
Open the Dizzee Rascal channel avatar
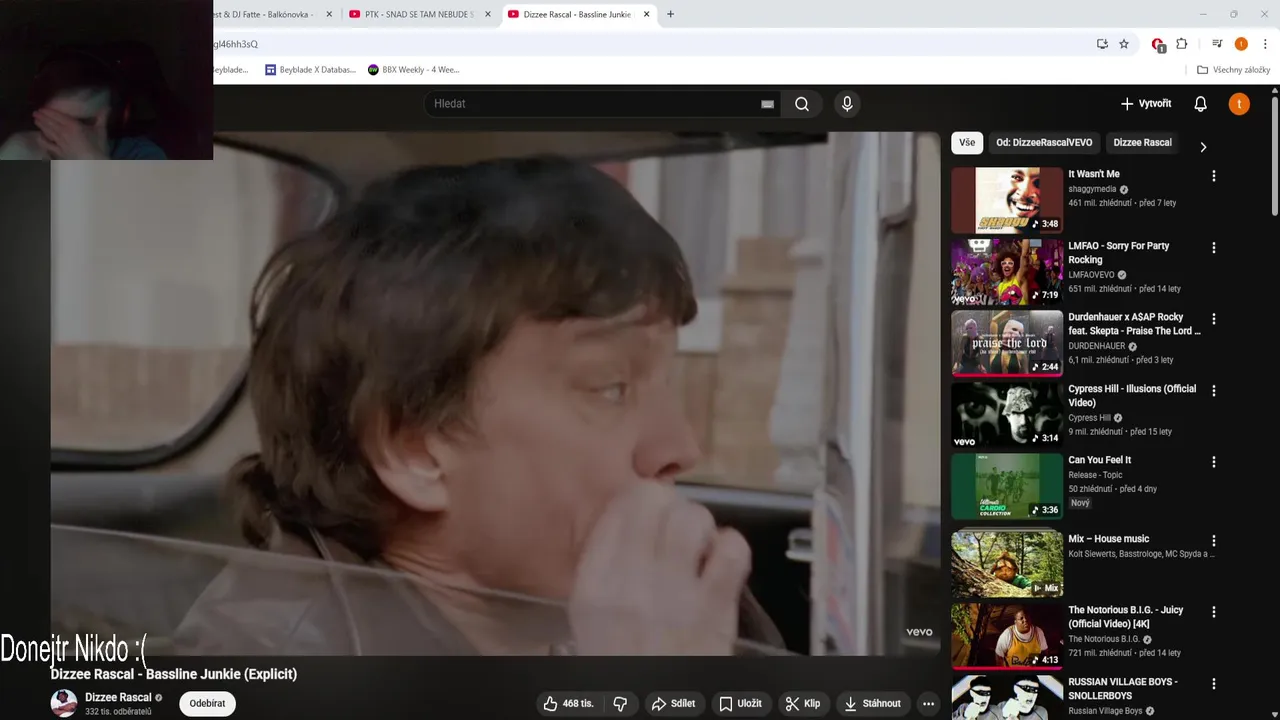64,703
